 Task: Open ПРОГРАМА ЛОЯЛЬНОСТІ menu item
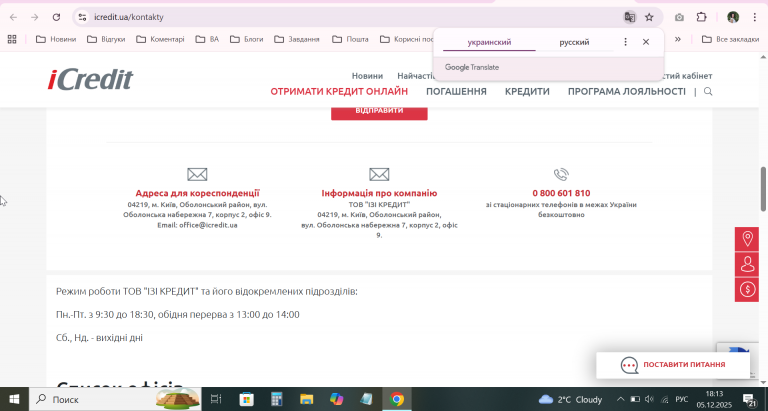(626, 92)
